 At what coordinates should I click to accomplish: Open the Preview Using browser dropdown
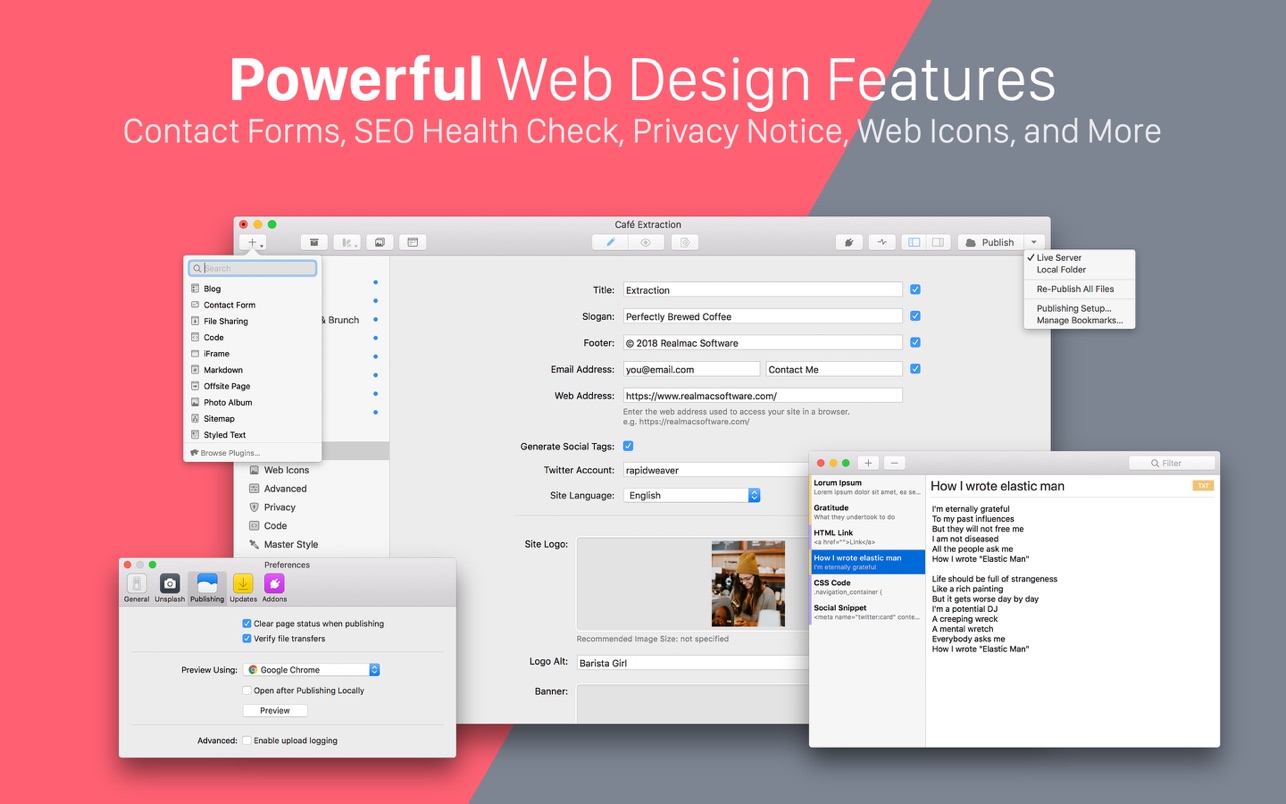tap(312, 670)
